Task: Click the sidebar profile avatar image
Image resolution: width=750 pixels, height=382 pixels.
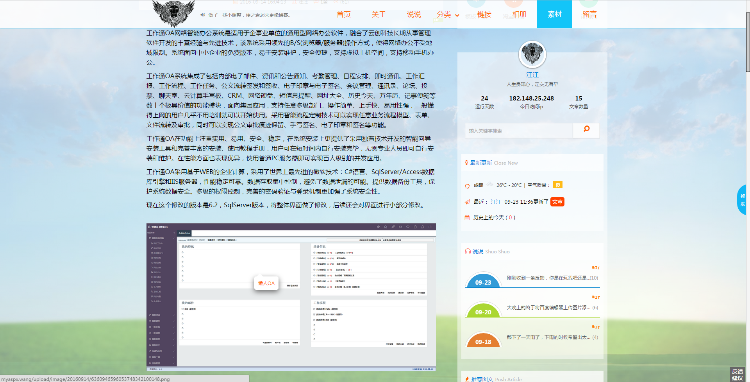Action: pos(532,54)
